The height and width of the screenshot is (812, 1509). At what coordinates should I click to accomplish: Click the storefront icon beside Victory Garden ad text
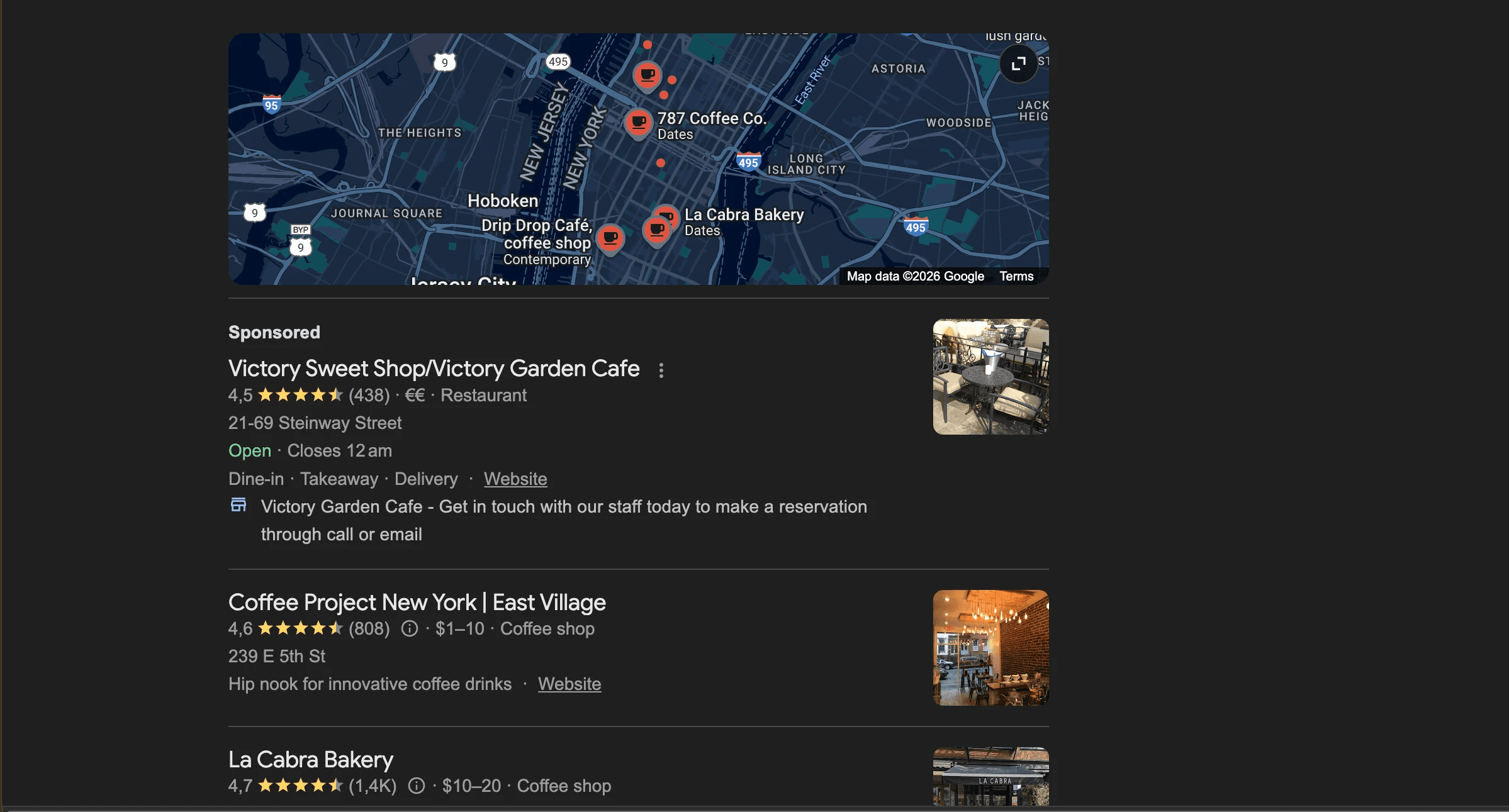point(238,505)
